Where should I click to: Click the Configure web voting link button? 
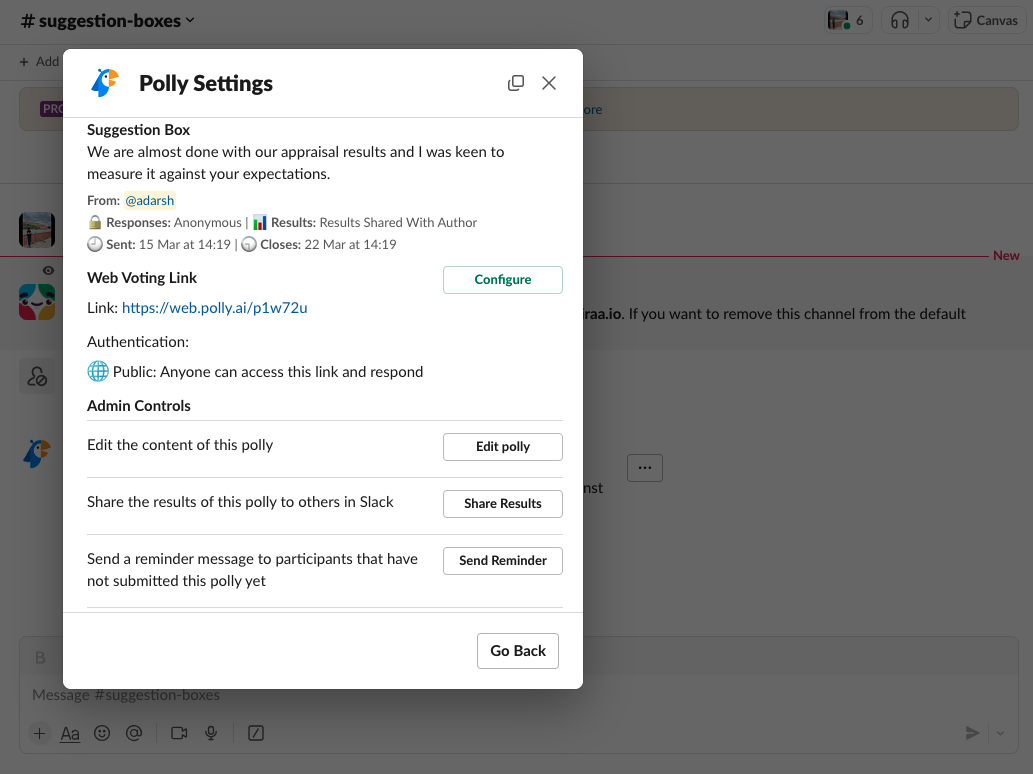pos(503,280)
